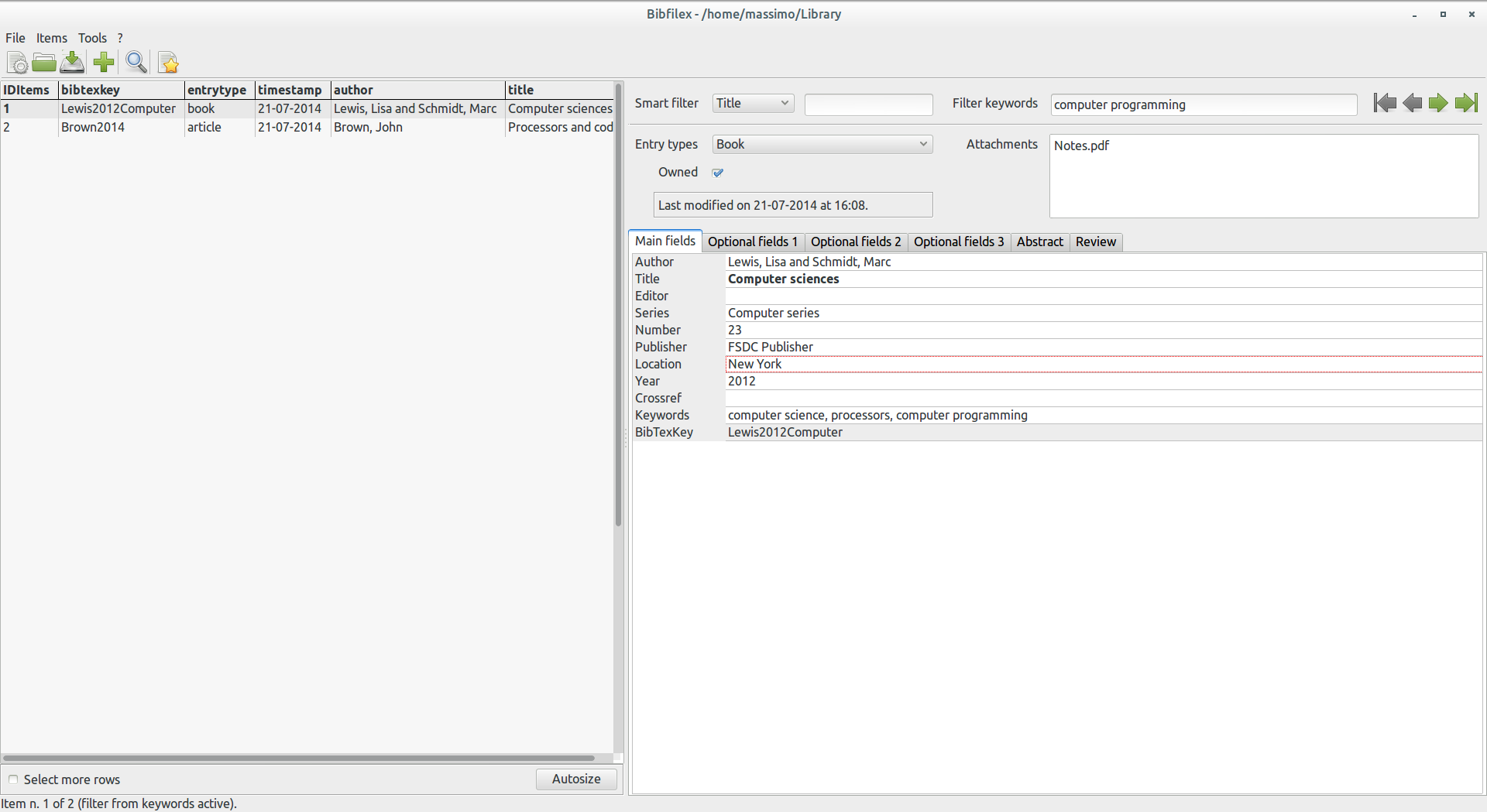Sort by the IDItems column header

coord(29,90)
